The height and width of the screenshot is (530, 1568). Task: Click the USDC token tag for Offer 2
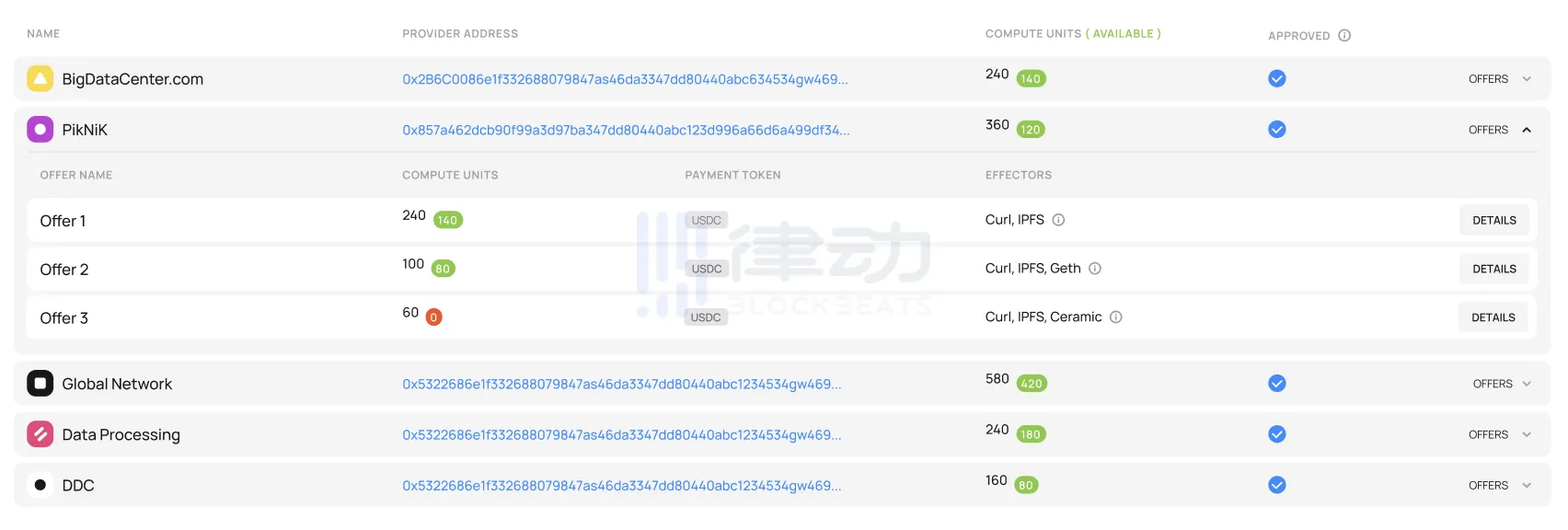click(x=706, y=269)
